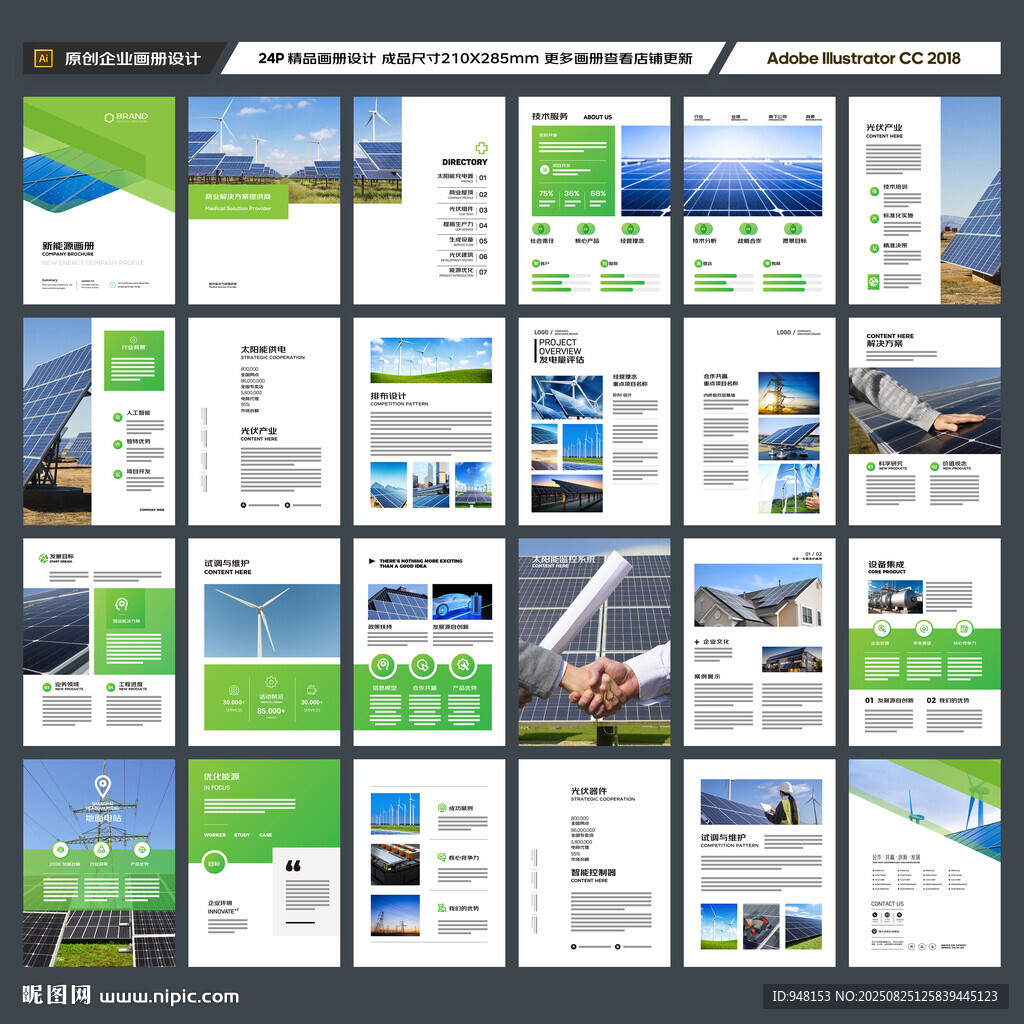Click the 解决方案 page heading
Screen dimensions: 1024x1024
click(x=884, y=344)
